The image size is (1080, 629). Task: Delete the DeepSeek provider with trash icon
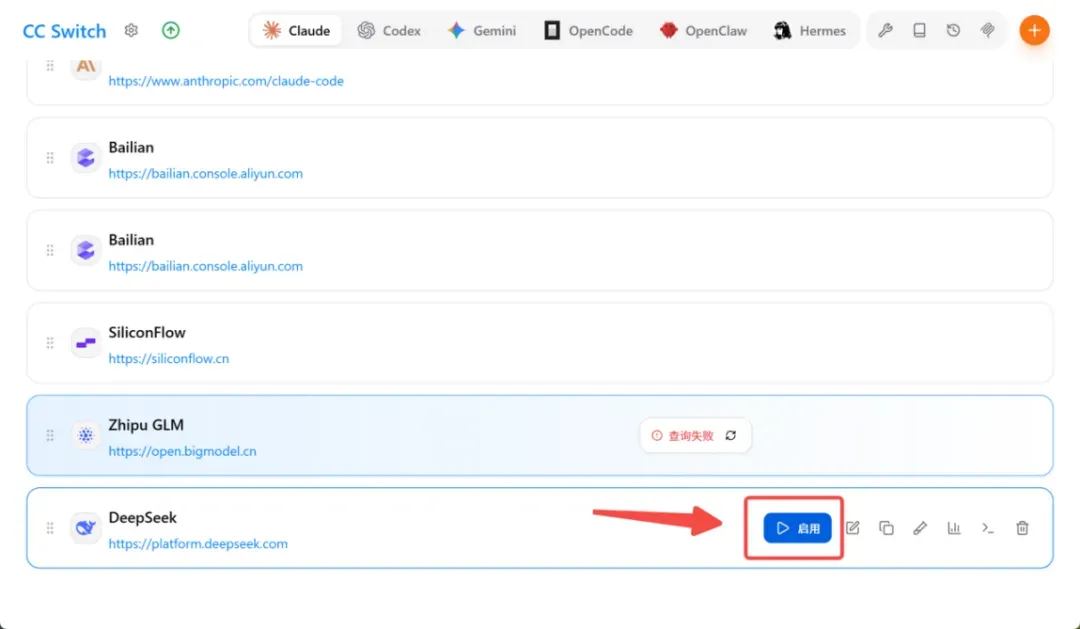1022,528
